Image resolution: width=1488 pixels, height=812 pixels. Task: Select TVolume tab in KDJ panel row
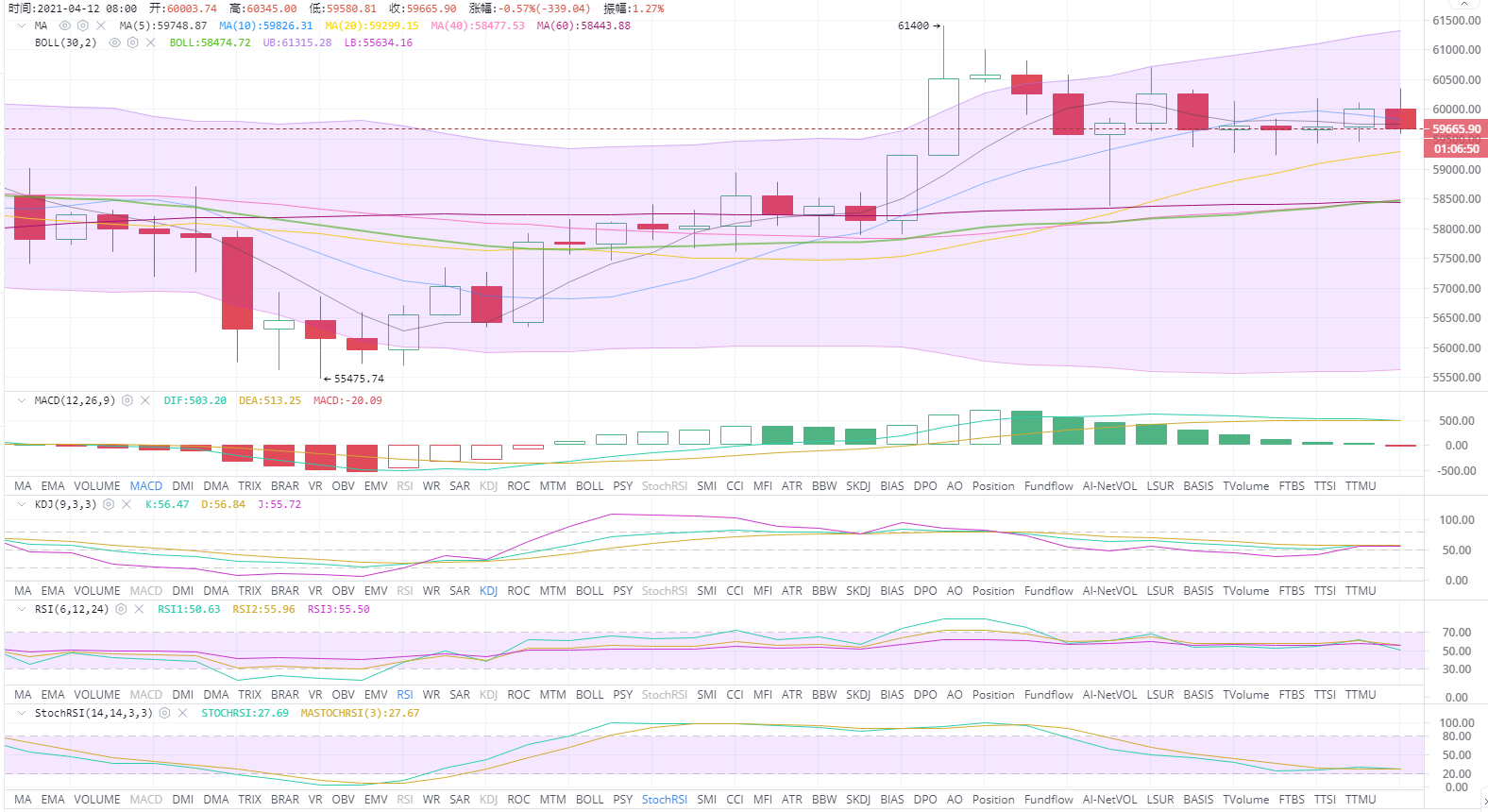[x=1246, y=591]
